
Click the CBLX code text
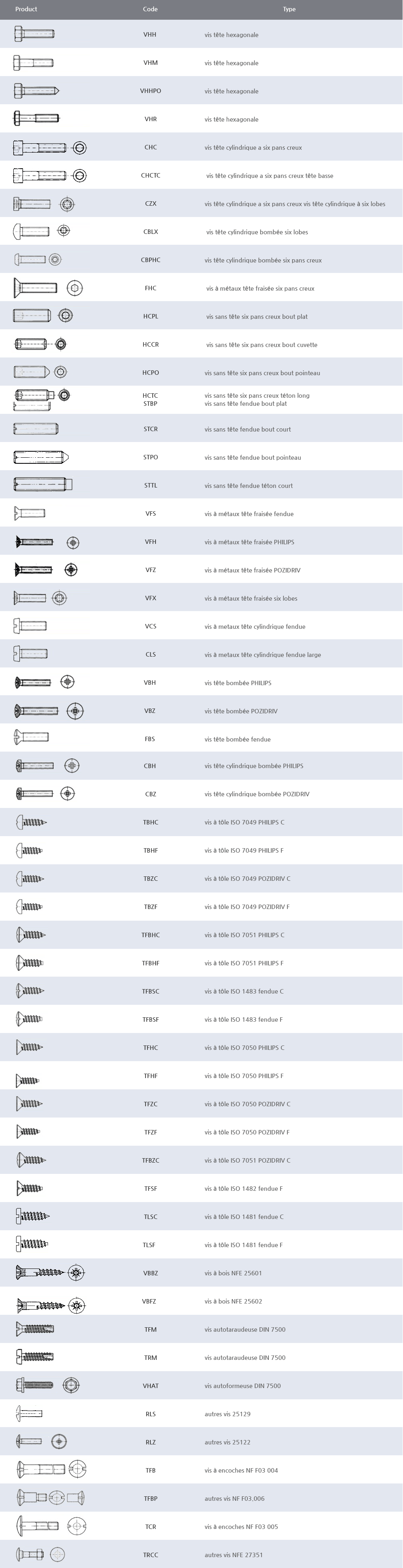click(x=151, y=232)
